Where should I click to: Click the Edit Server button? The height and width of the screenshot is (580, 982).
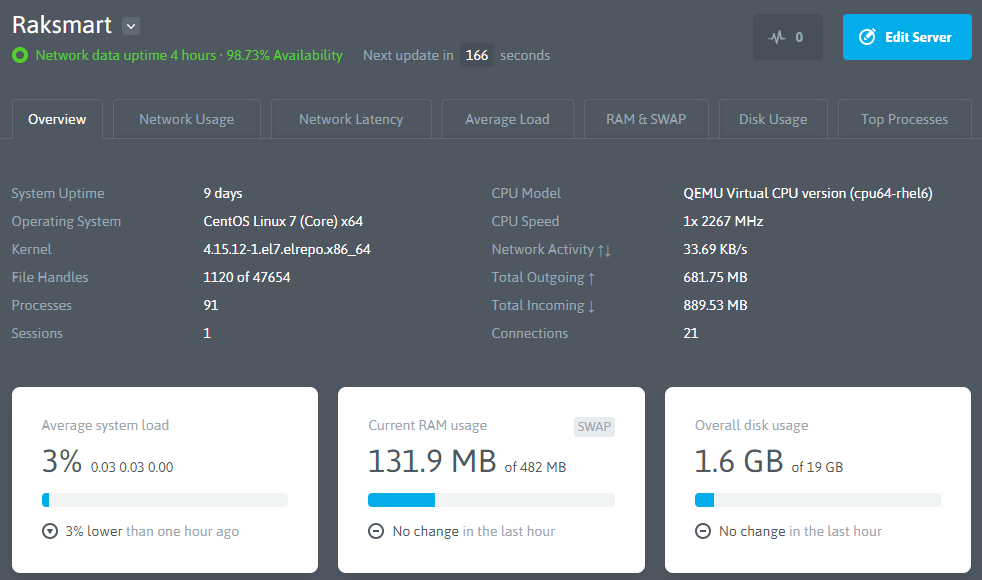[907, 37]
